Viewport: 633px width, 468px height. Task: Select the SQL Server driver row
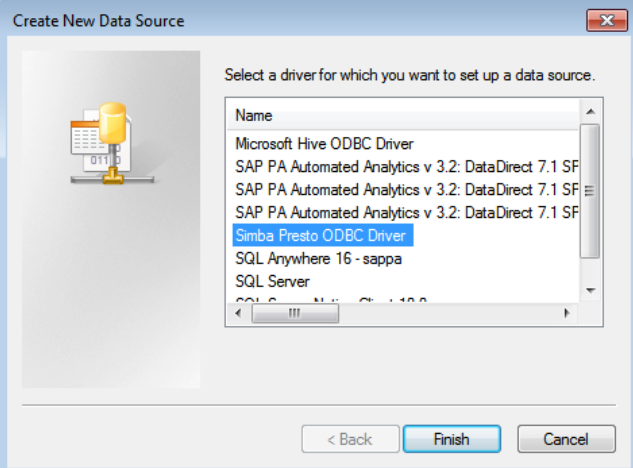tap(272, 281)
